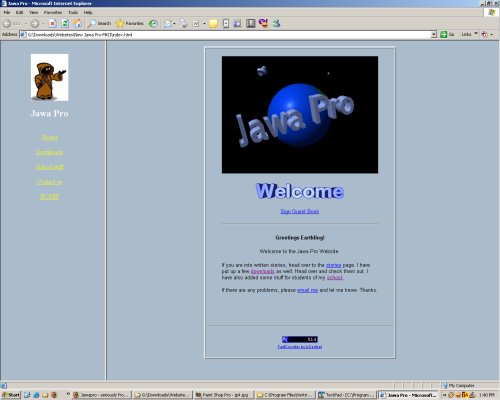The image size is (500, 400).
Task: Open the Favorites menu
Action: 53,12
